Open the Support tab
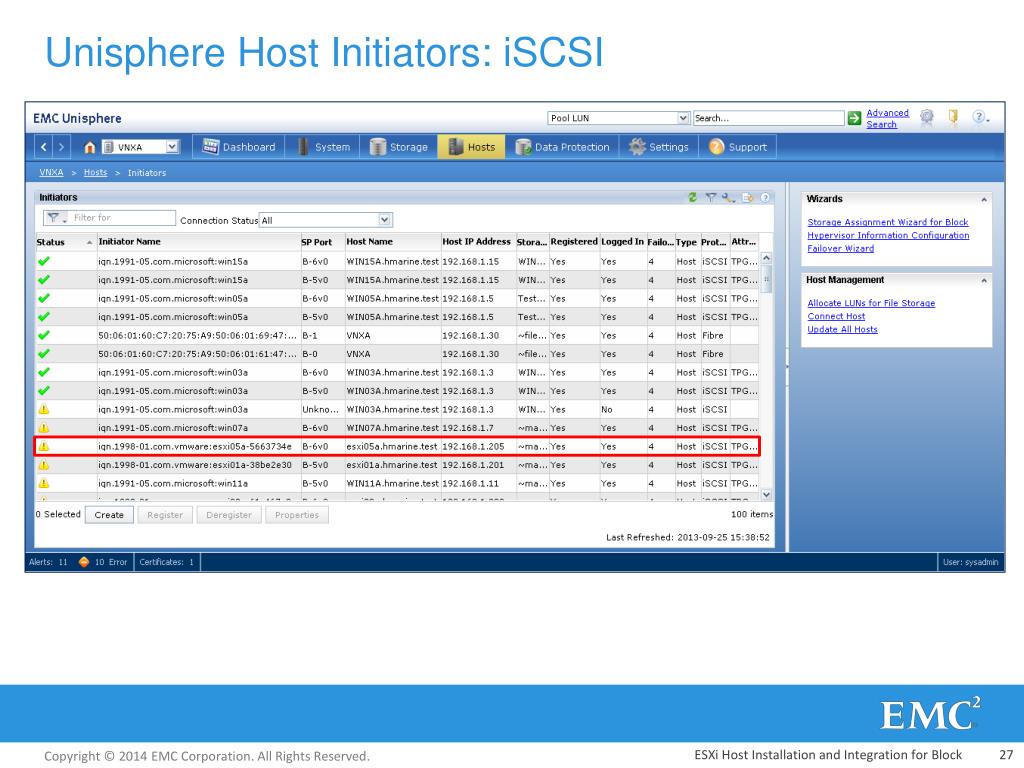This screenshot has height=768, width=1024. click(x=738, y=147)
